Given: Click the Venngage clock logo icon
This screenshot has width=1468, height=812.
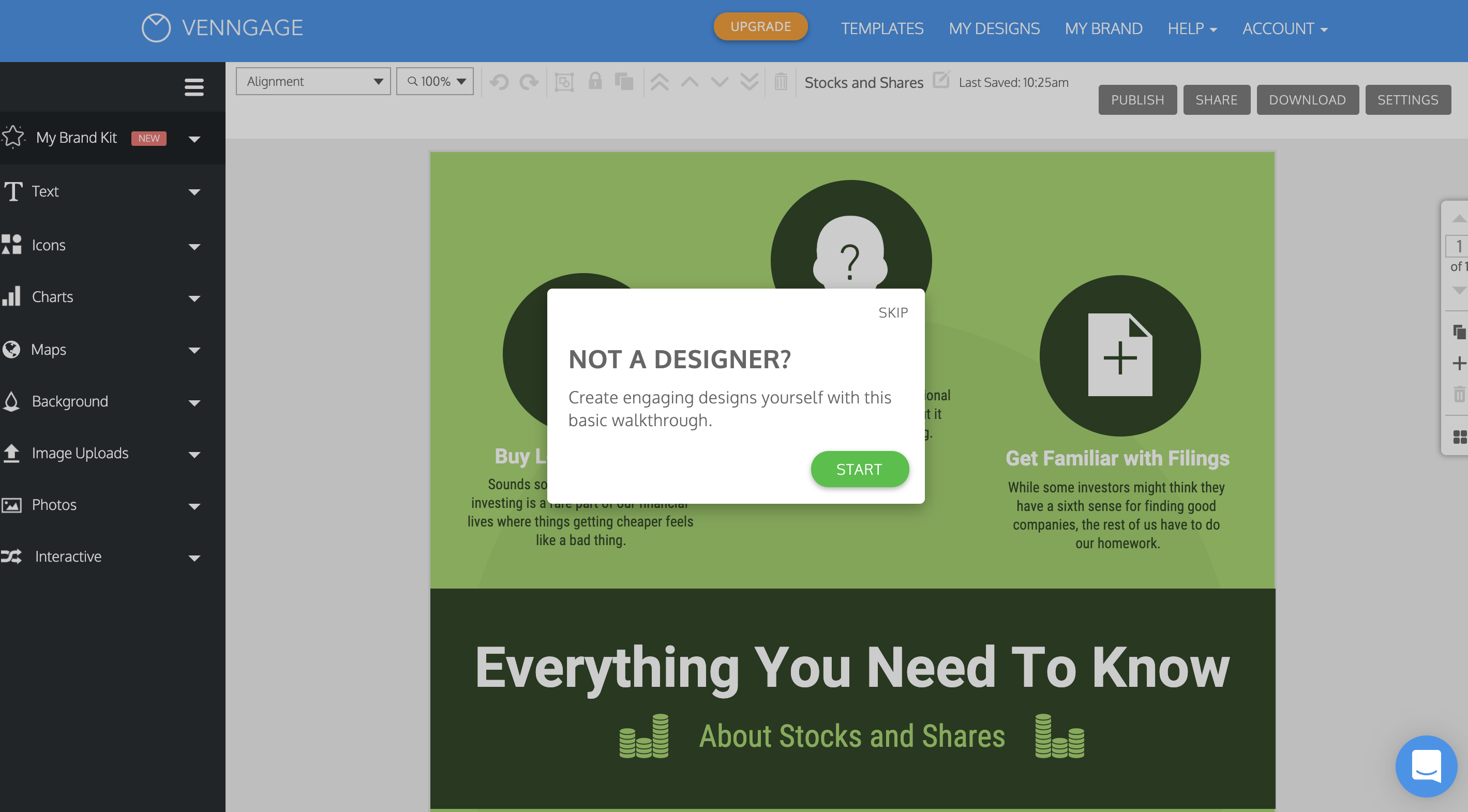Looking at the screenshot, I should [156, 27].
